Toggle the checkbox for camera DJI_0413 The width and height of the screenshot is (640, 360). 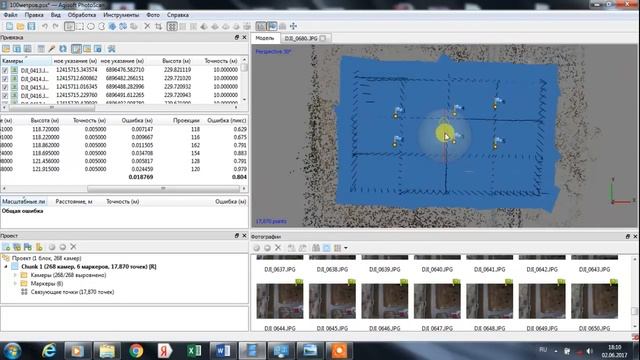point(5,70)
